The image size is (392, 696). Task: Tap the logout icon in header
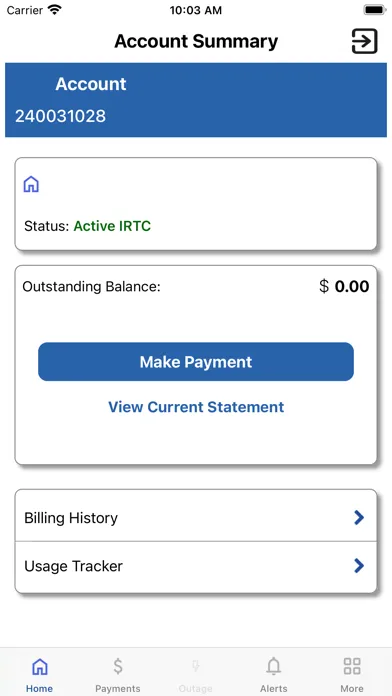[x=364, y=41]
